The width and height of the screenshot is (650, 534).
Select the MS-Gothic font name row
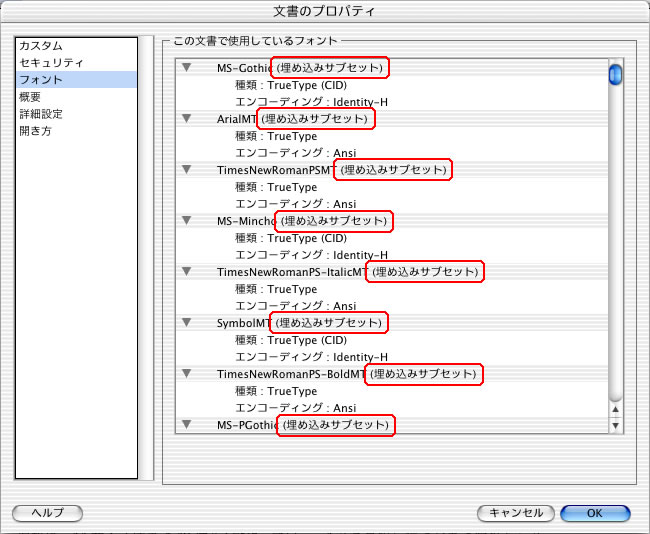click(x=392, y=68)
